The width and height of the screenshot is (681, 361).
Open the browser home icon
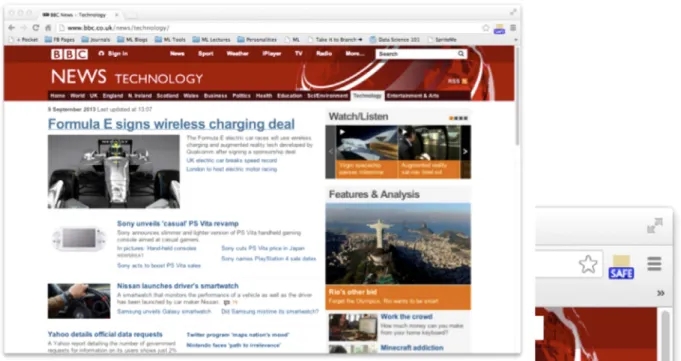pos(48,28)
